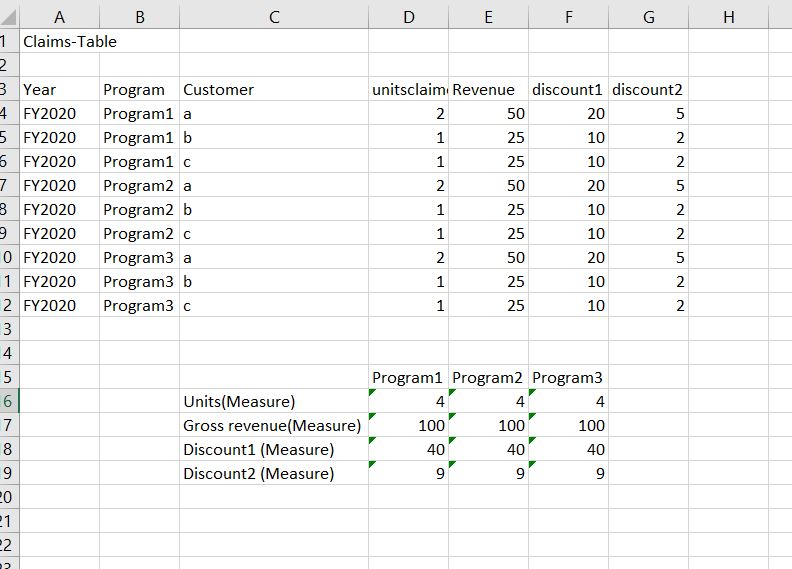Select Discount2 value 9 under Program3
The width and height of the screenshot is (792, 569).
569,473
